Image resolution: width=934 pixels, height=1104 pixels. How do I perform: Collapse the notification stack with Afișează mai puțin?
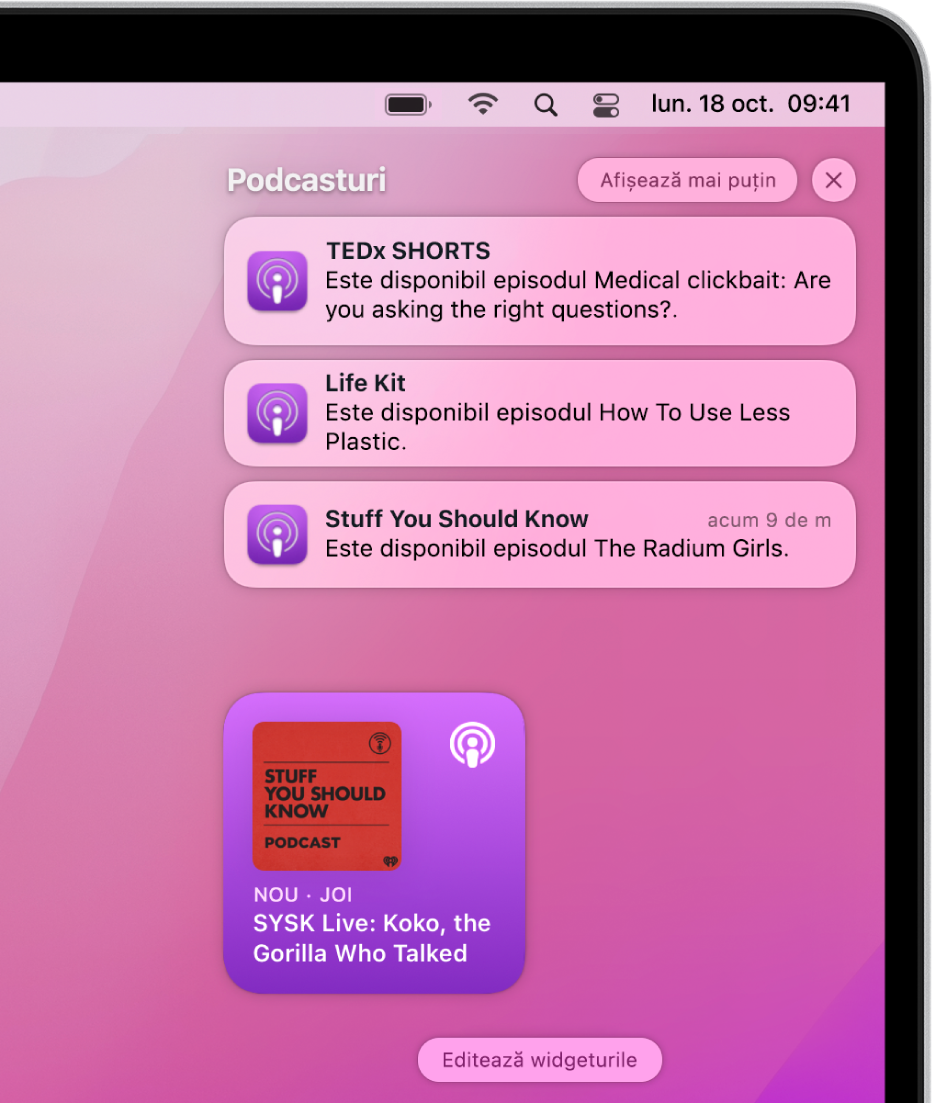[687, 180]
